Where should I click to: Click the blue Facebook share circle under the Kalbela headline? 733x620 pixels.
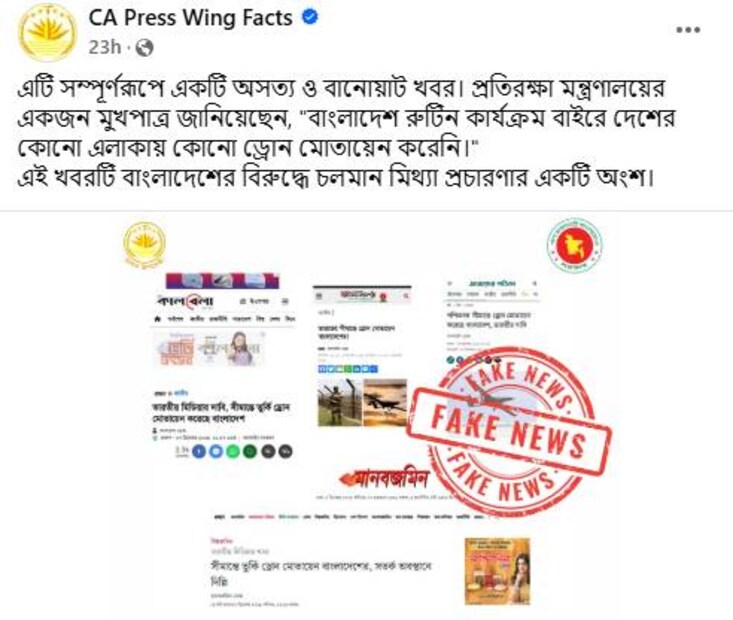199,451
